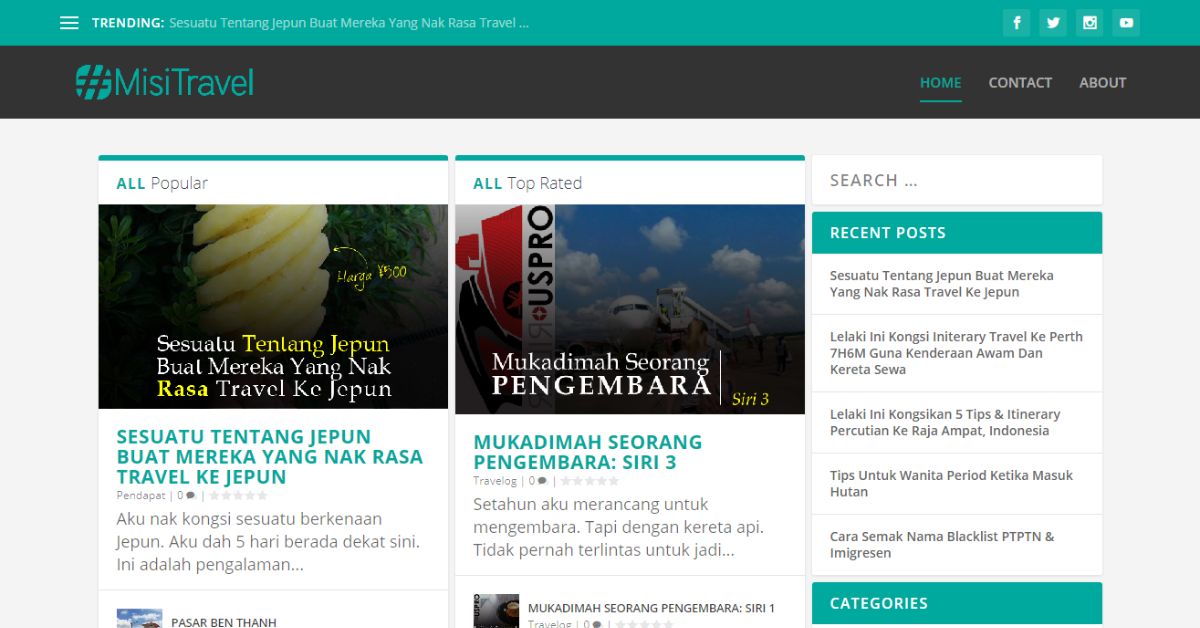This screenshot has height=628, width=1200.
Task: Open Mukadimah Seorang Pengembara: Siri 1 link
Action: (651, 608)
